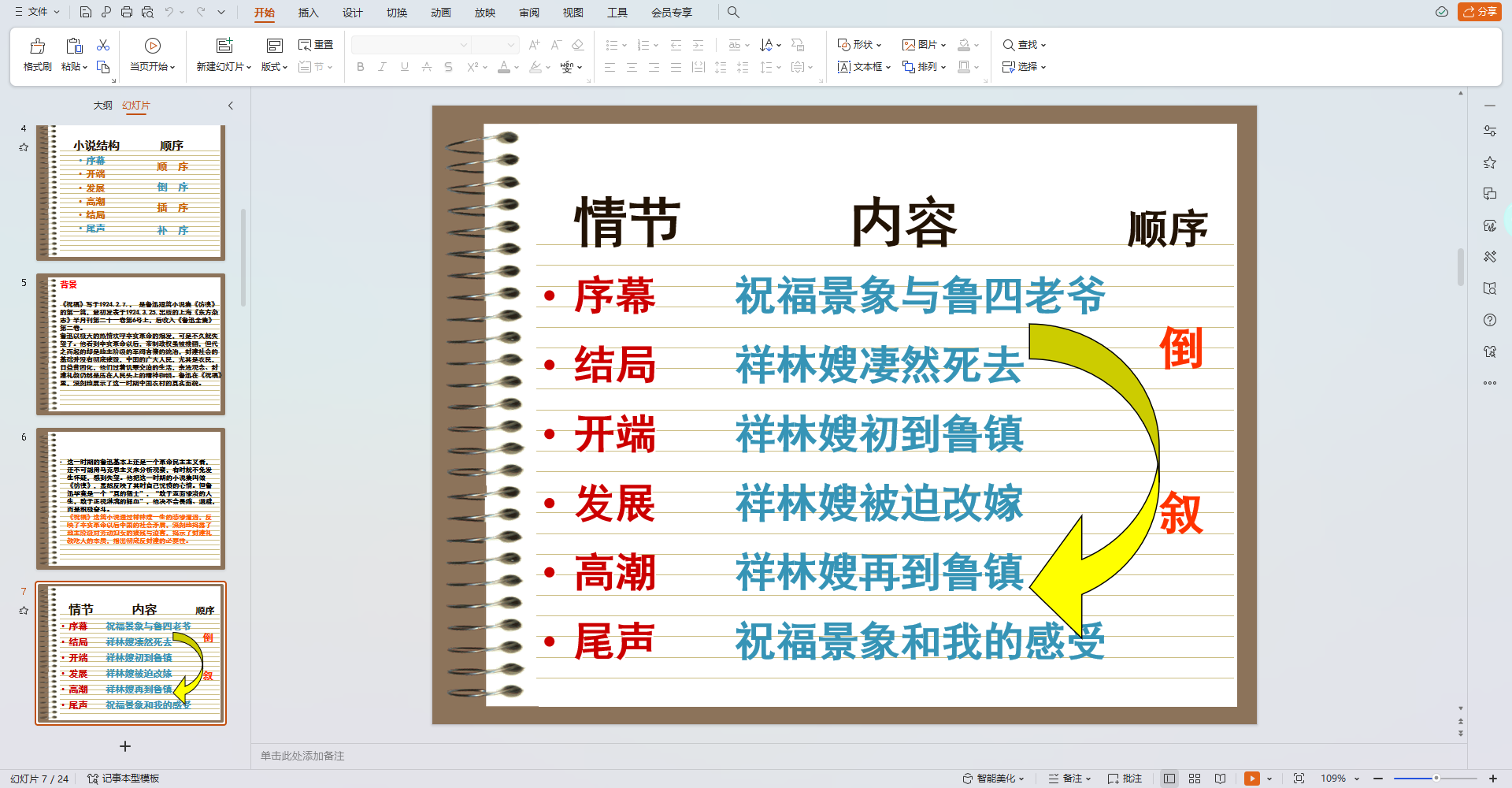Viewport: 1512px width, 788px height.
Task: Toggle Bold formatting
Action: pyautogui.click(x=361, y=67)
